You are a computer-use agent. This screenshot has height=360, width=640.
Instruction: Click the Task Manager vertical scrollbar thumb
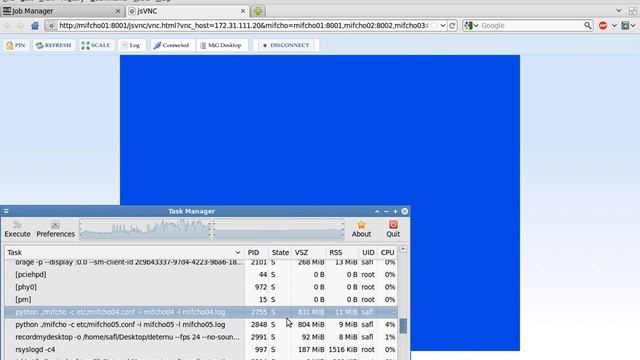click(x=403, y=326)
